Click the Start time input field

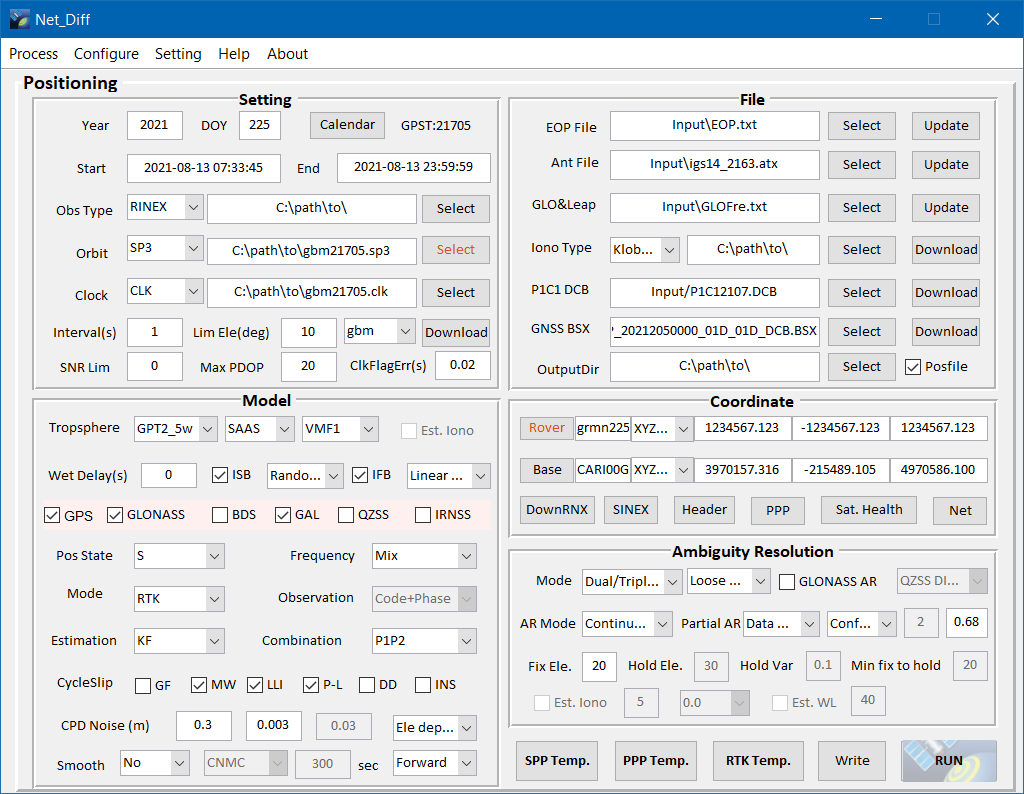tap(203, 168)
